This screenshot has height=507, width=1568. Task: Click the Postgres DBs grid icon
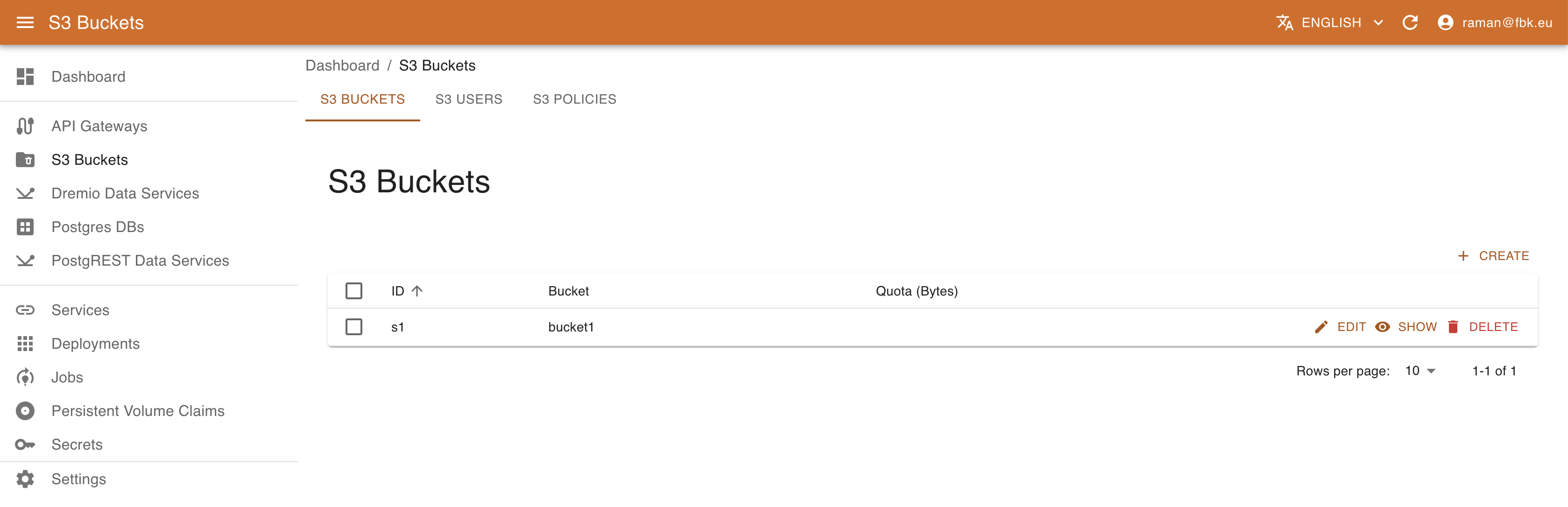point(25,227)
